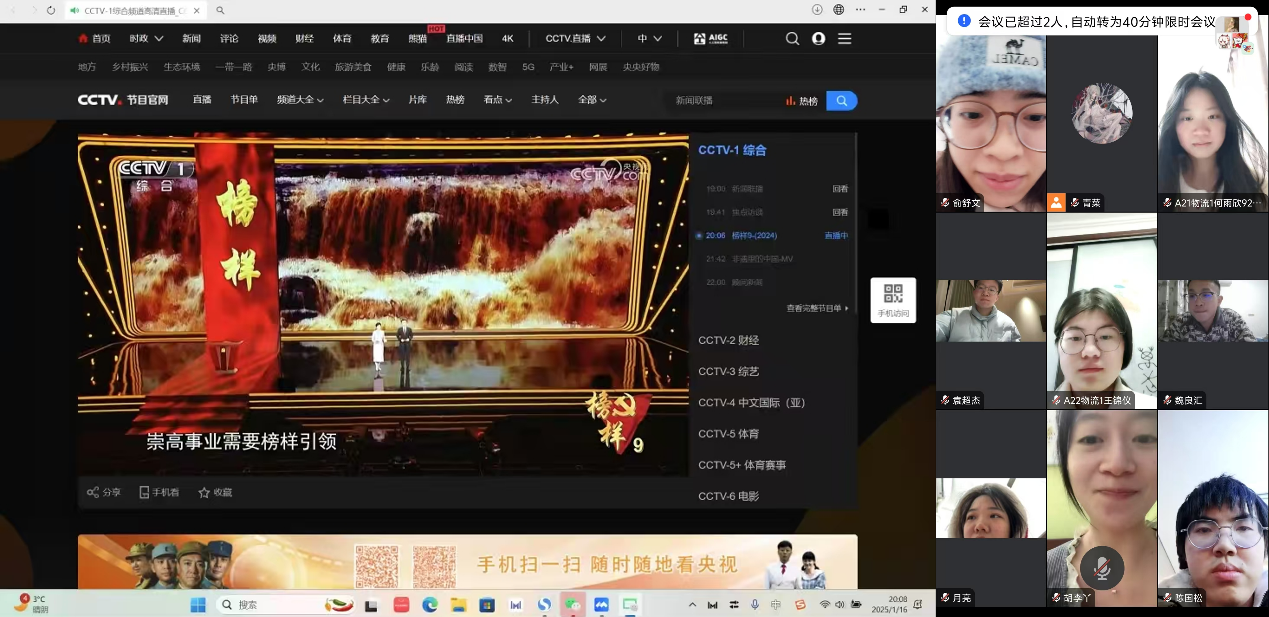Screen dimensions: 1269x617
Task: Expand the 频道大全 dropdown
Action: 300,100
